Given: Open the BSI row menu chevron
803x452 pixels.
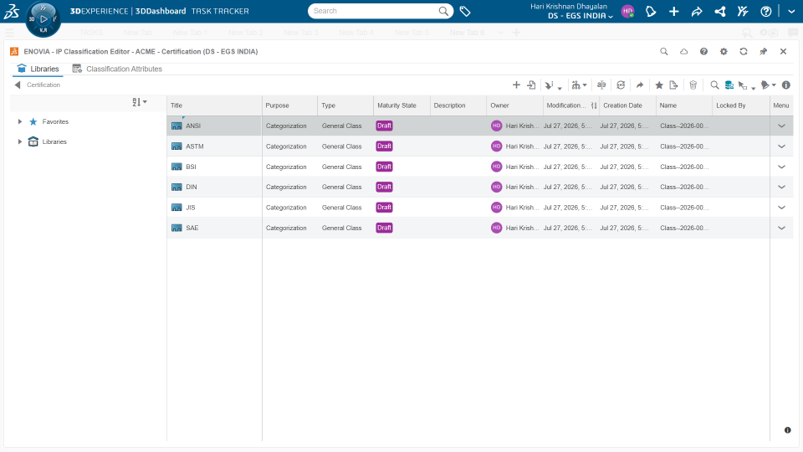Looking at the screenshot, I should (781, 167).
